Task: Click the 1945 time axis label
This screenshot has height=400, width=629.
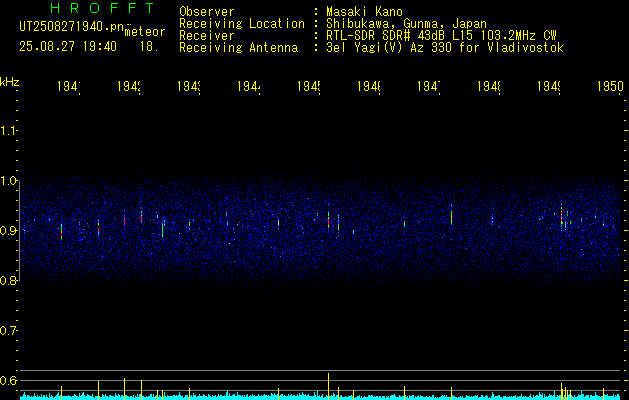Action: pyautogui.click(x=309, y=87)
